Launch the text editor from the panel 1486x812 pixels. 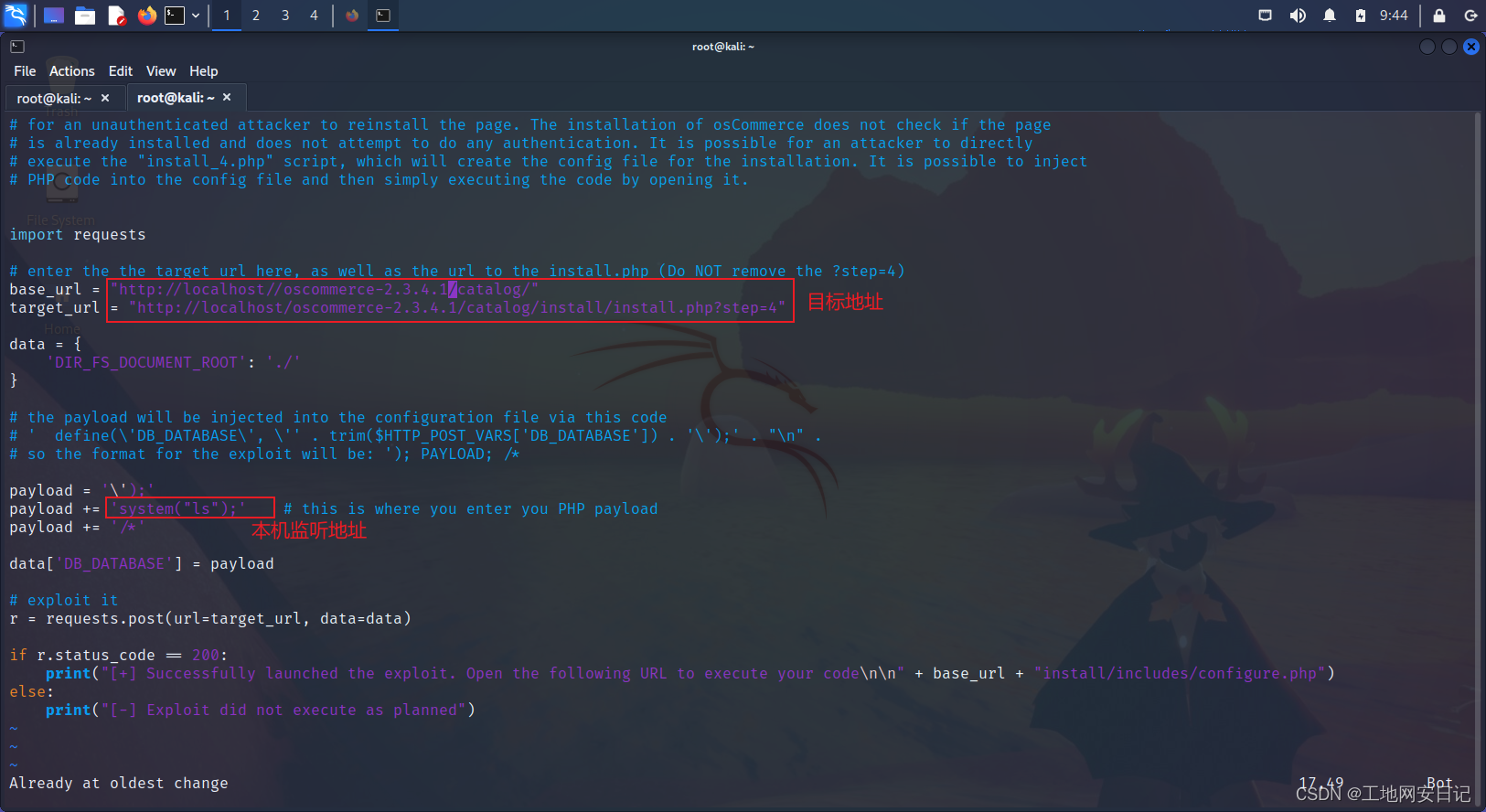pos(116,16)
